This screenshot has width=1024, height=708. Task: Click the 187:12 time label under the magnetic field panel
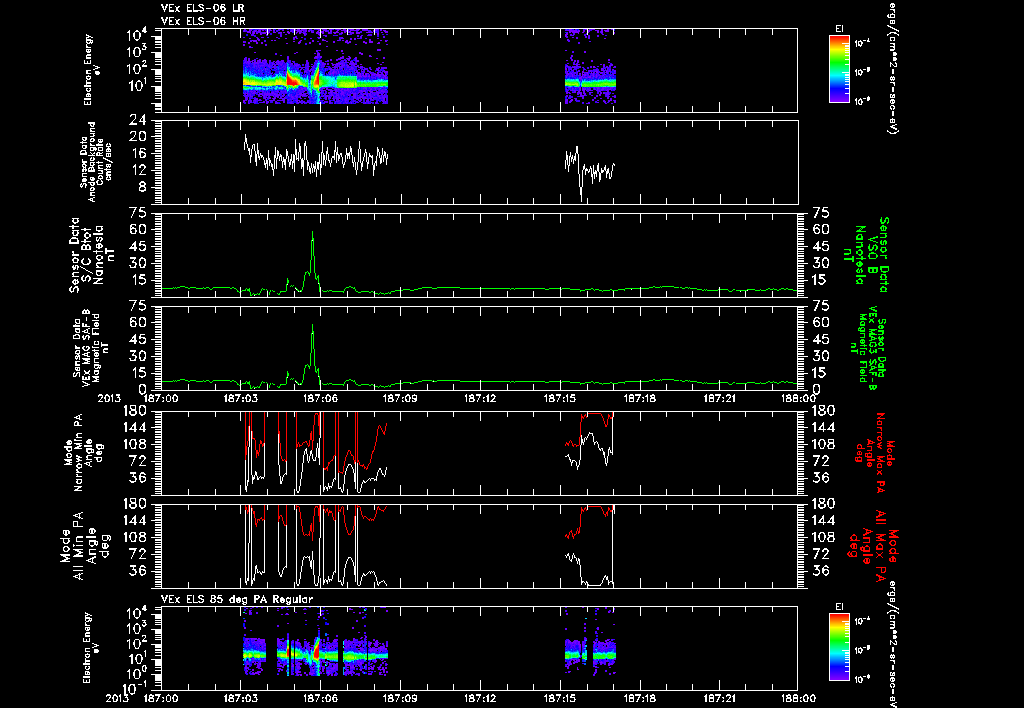coord(480,397)
